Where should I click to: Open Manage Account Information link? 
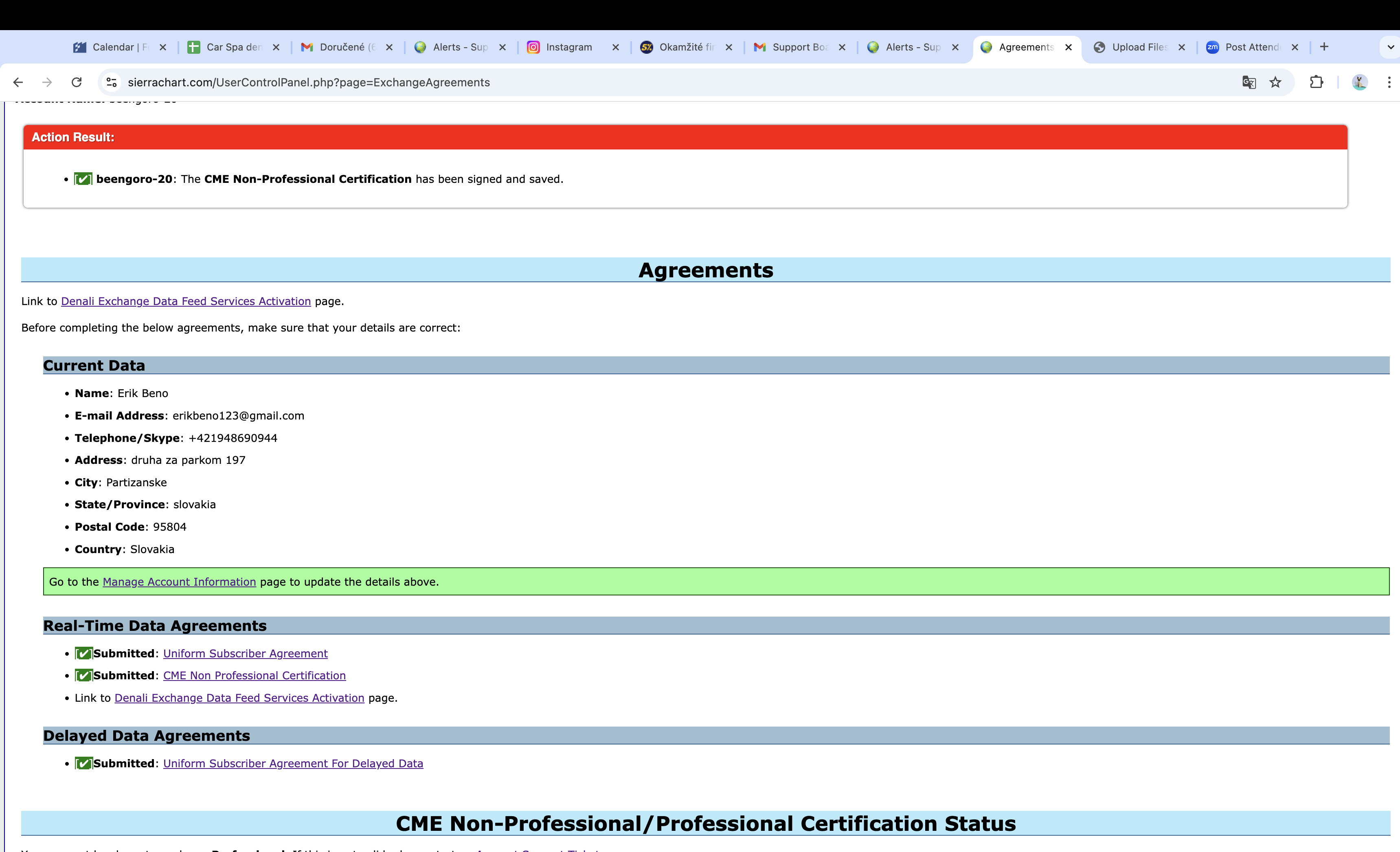[179, 582]
